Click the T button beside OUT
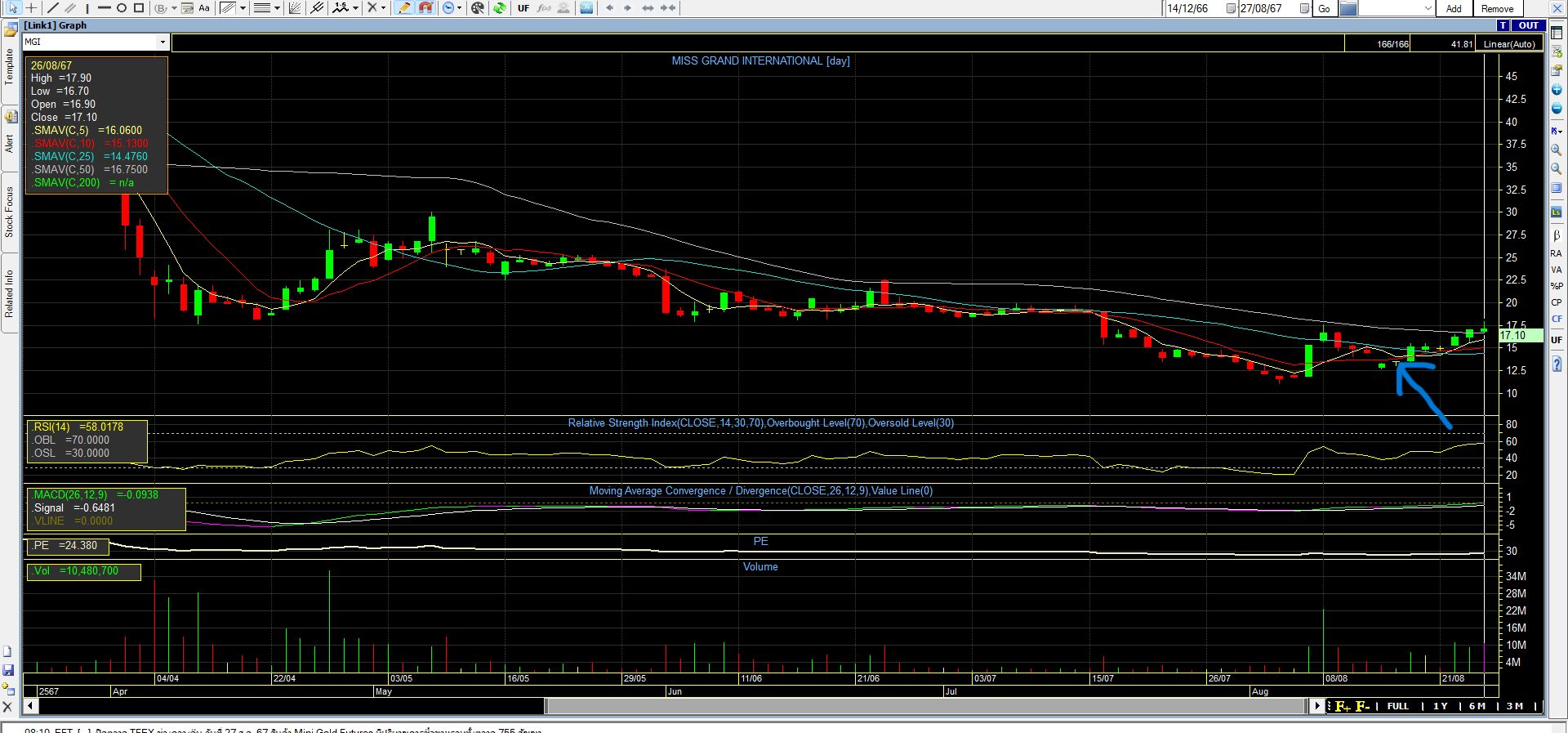This screenshot has height=733, width=1568. (x=1503, y=25)
